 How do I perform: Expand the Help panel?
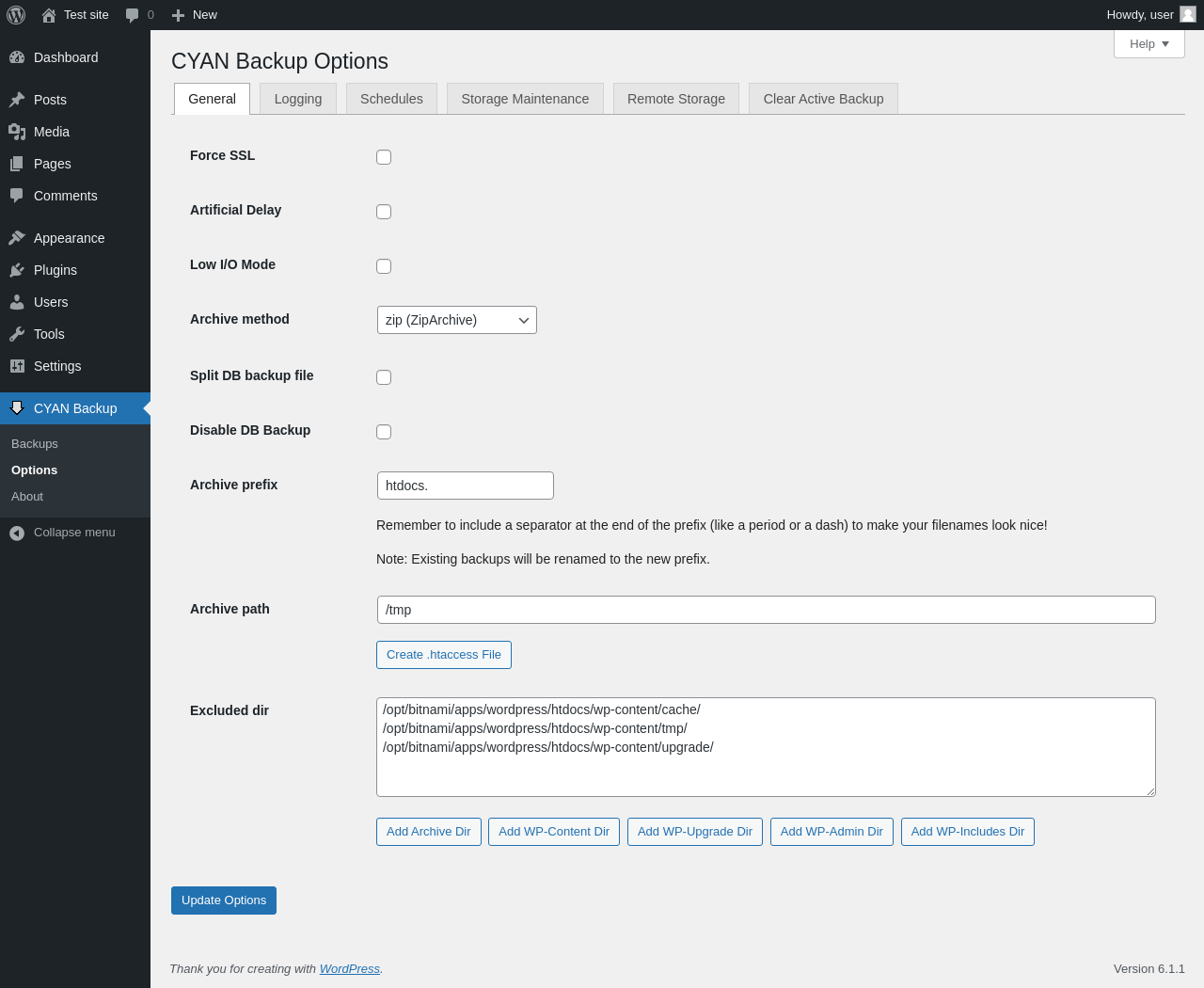pos(1149,44)
